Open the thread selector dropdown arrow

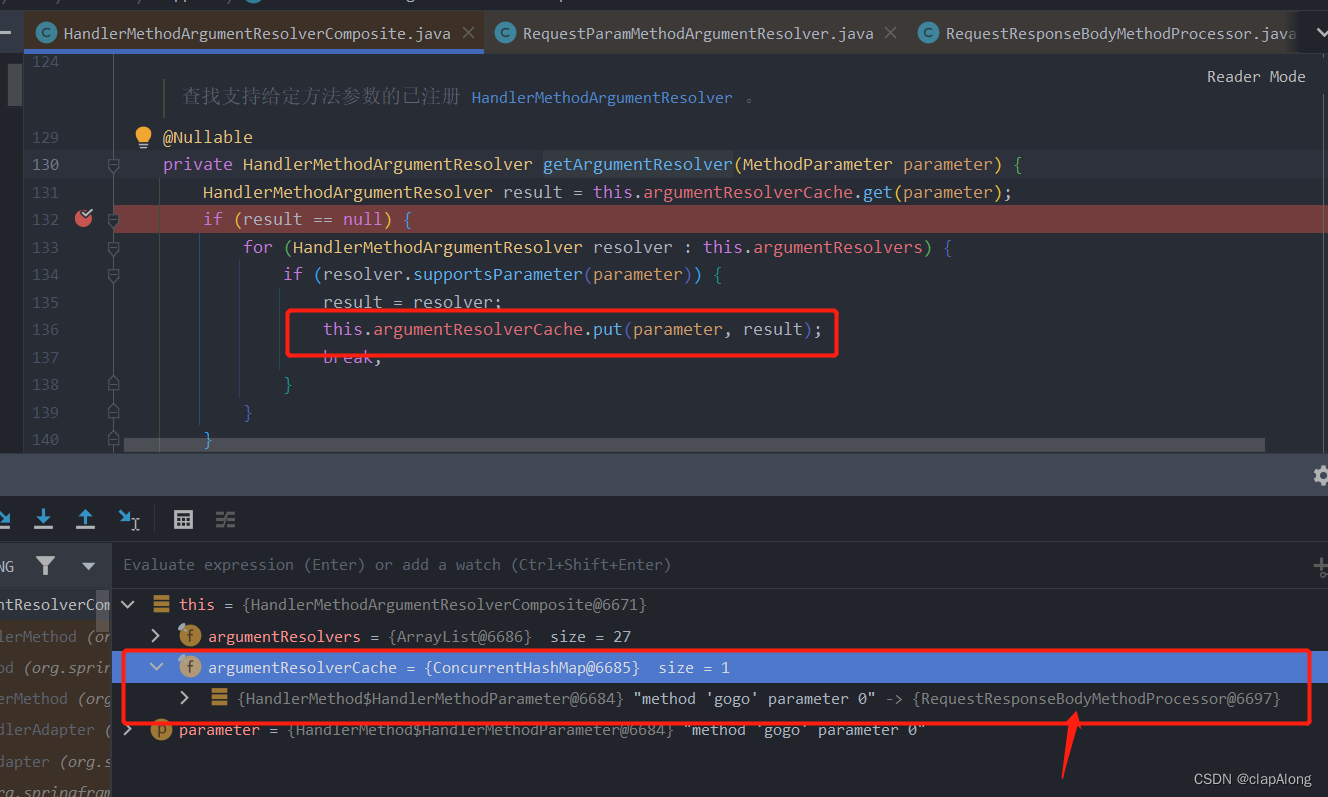click(x=89, y=566)
